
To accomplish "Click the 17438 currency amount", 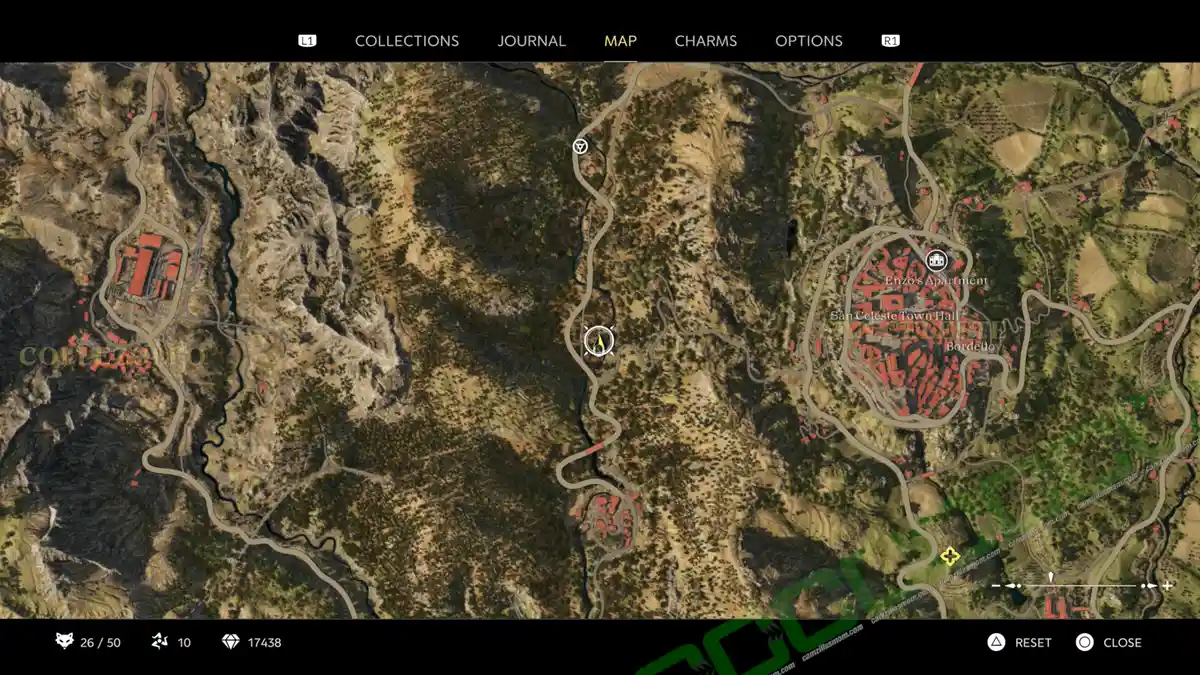I will [264, 643].
